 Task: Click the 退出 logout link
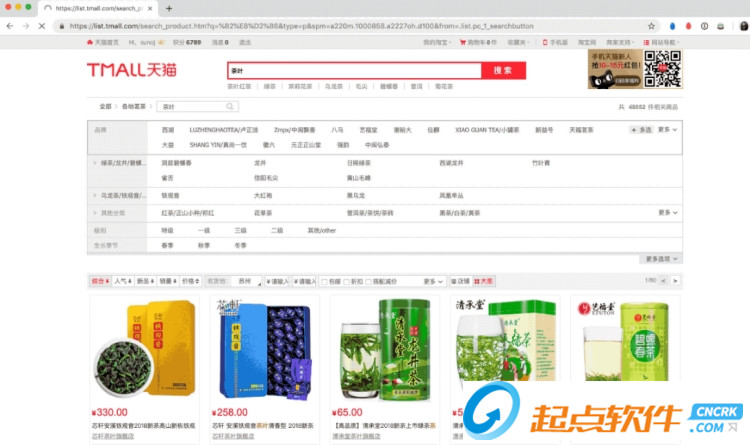coord(245,42)
